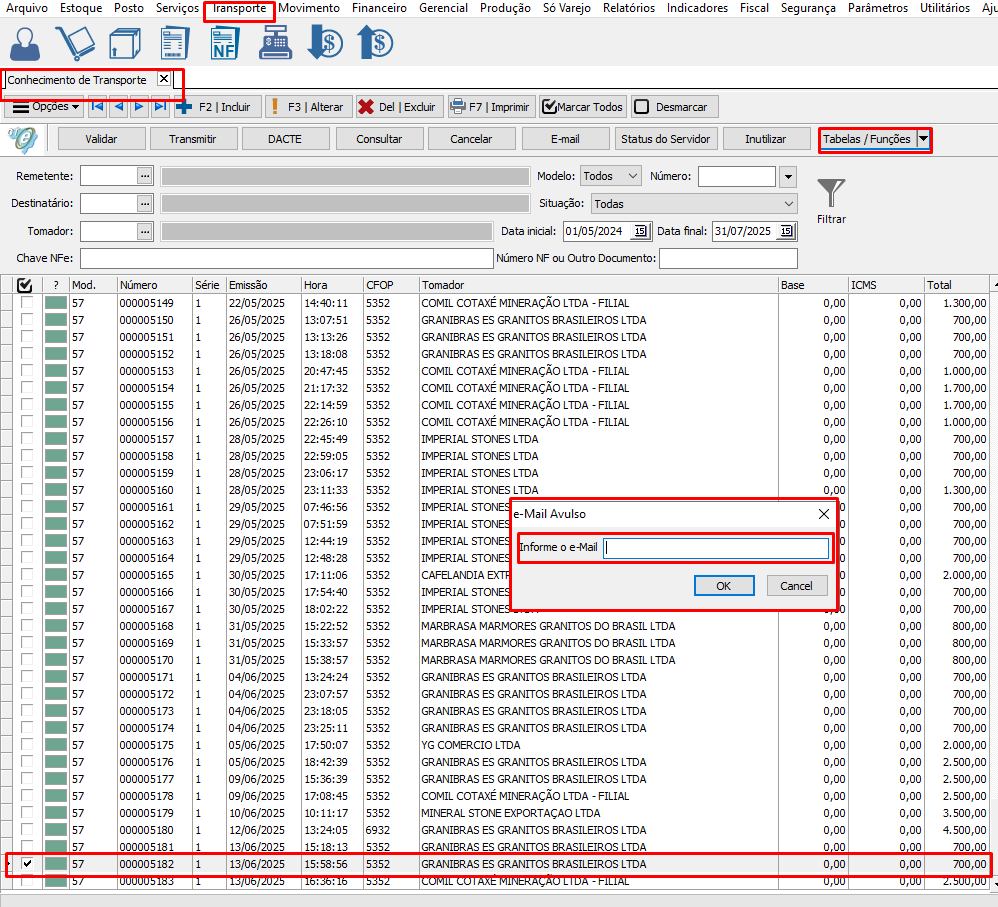Open the Financeiro menu
Image resolution: width=998 pixels, height=907 pixels.
point(379,8)
